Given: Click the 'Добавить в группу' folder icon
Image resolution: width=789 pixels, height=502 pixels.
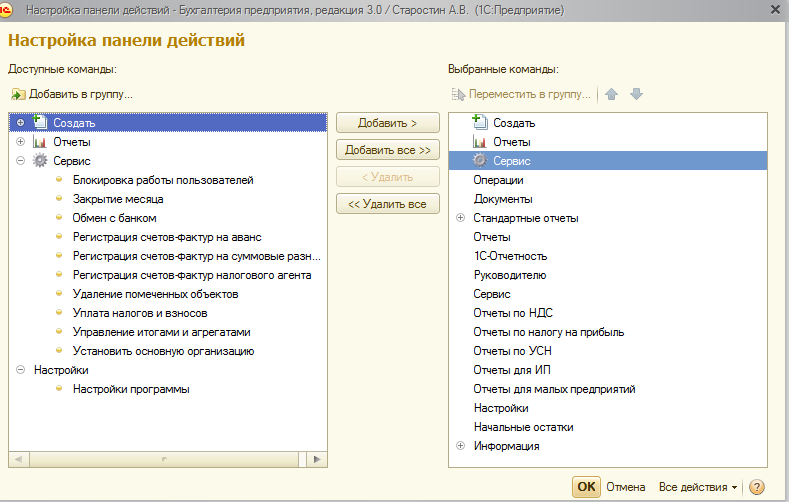Looking at the screenshot, I should pos(18,94).
